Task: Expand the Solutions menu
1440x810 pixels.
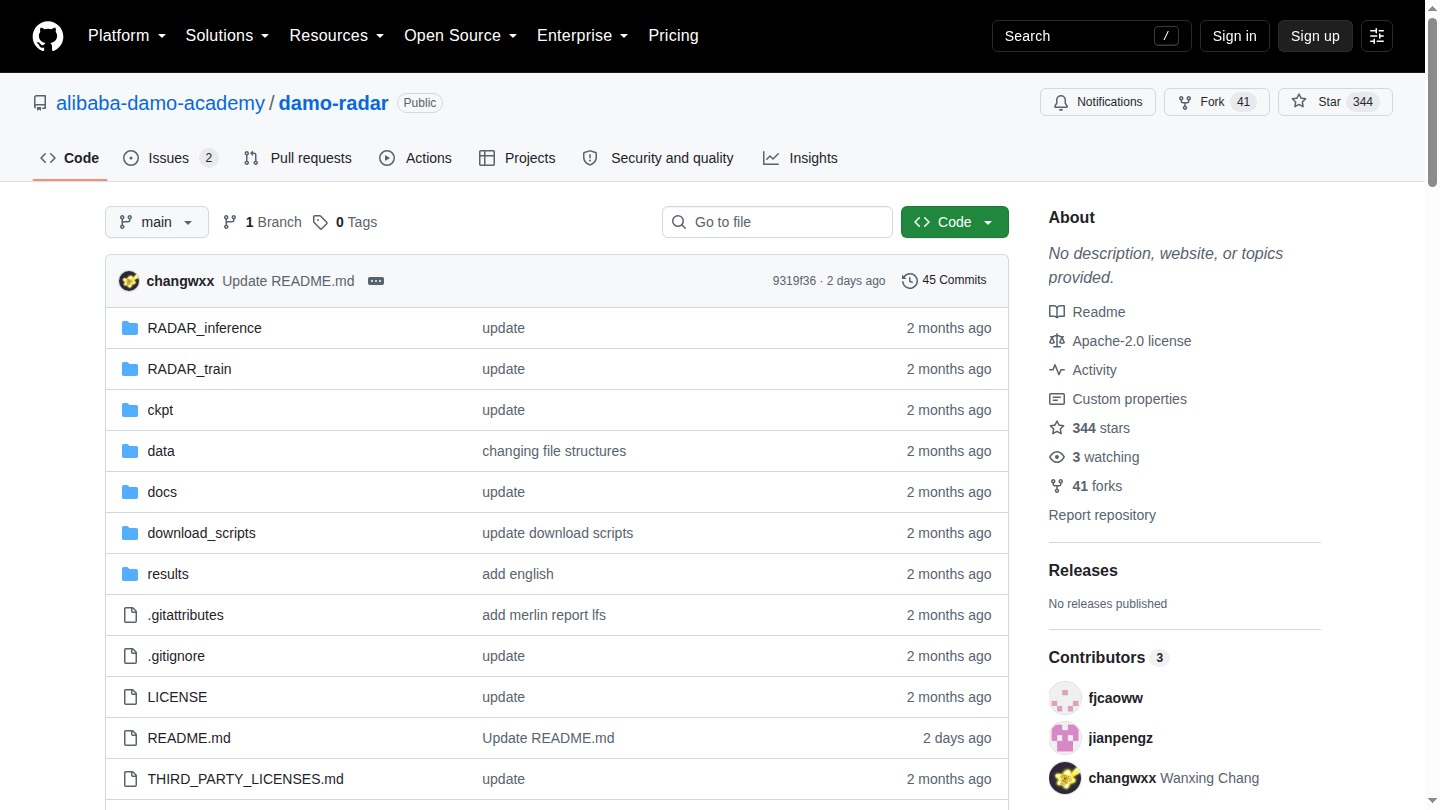Action: click(227, 36)
